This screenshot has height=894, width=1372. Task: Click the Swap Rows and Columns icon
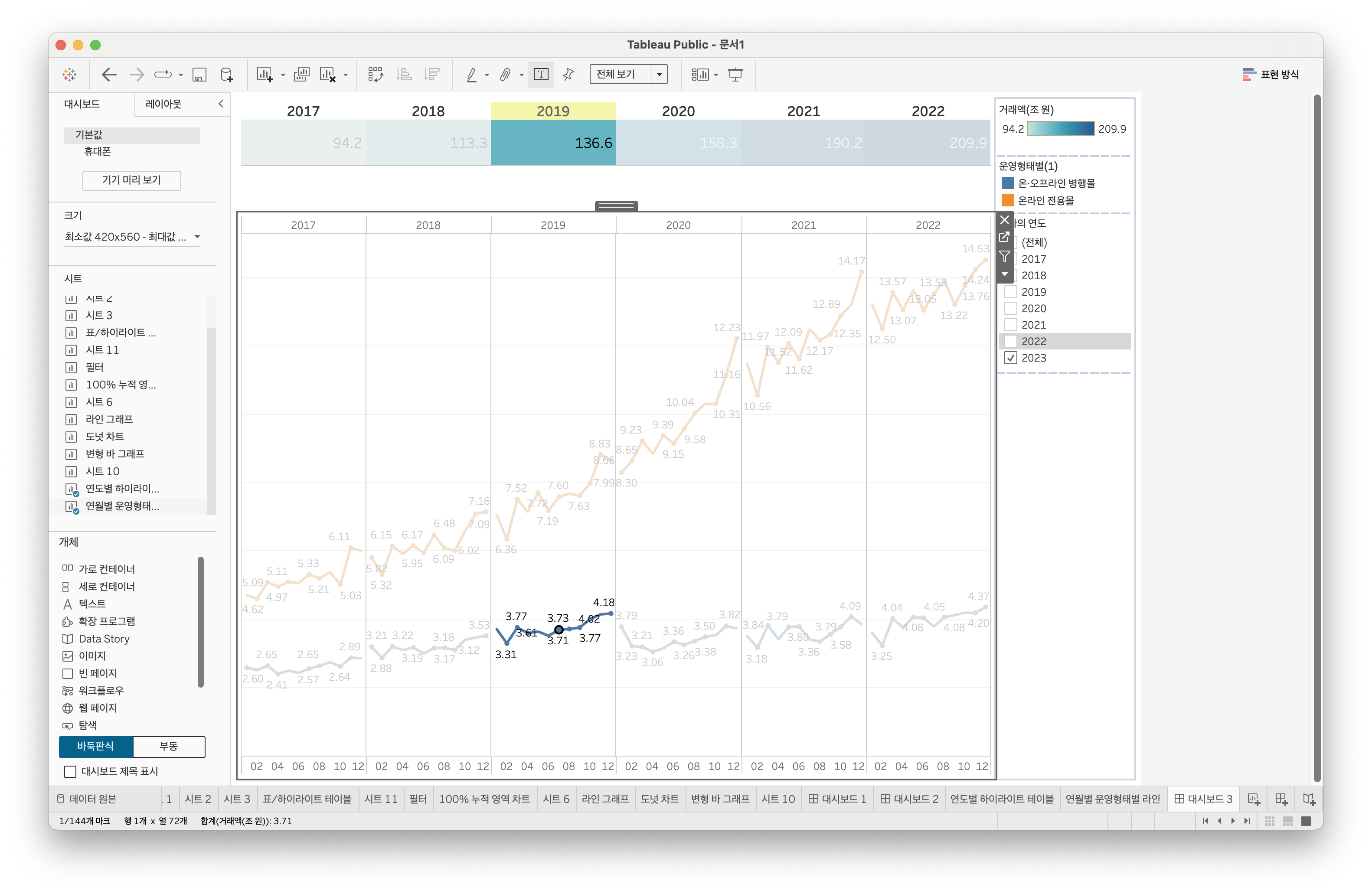click(375, 75)
